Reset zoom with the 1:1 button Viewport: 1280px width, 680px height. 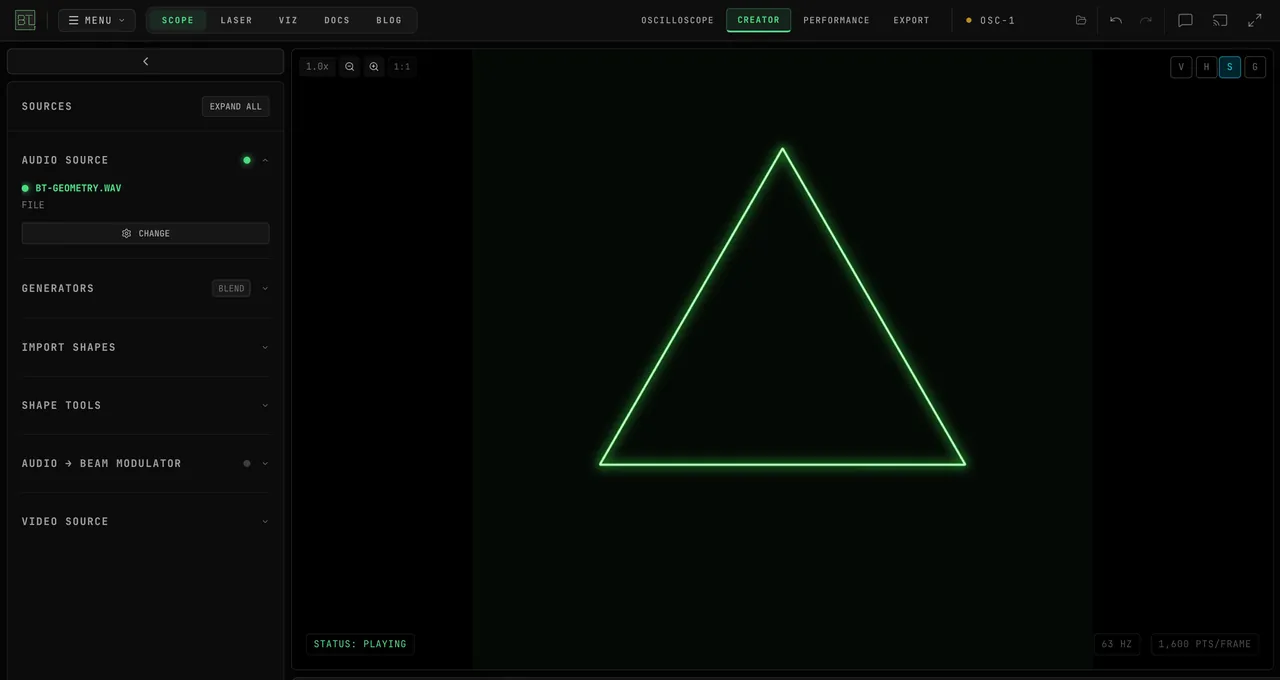(x=402, y=67)
